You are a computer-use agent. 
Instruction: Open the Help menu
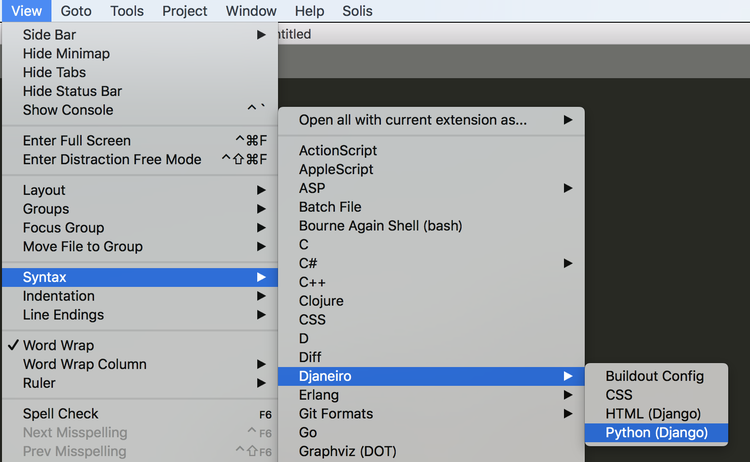(309, 11)
